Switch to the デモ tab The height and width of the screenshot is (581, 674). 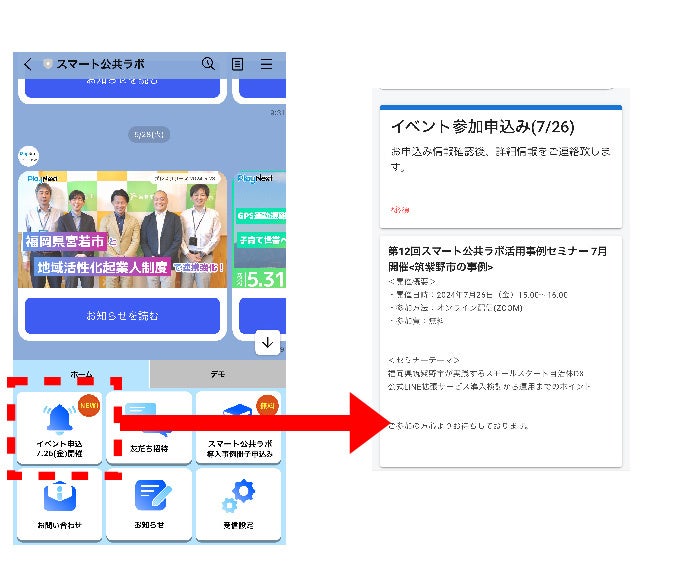click(218, 374)
